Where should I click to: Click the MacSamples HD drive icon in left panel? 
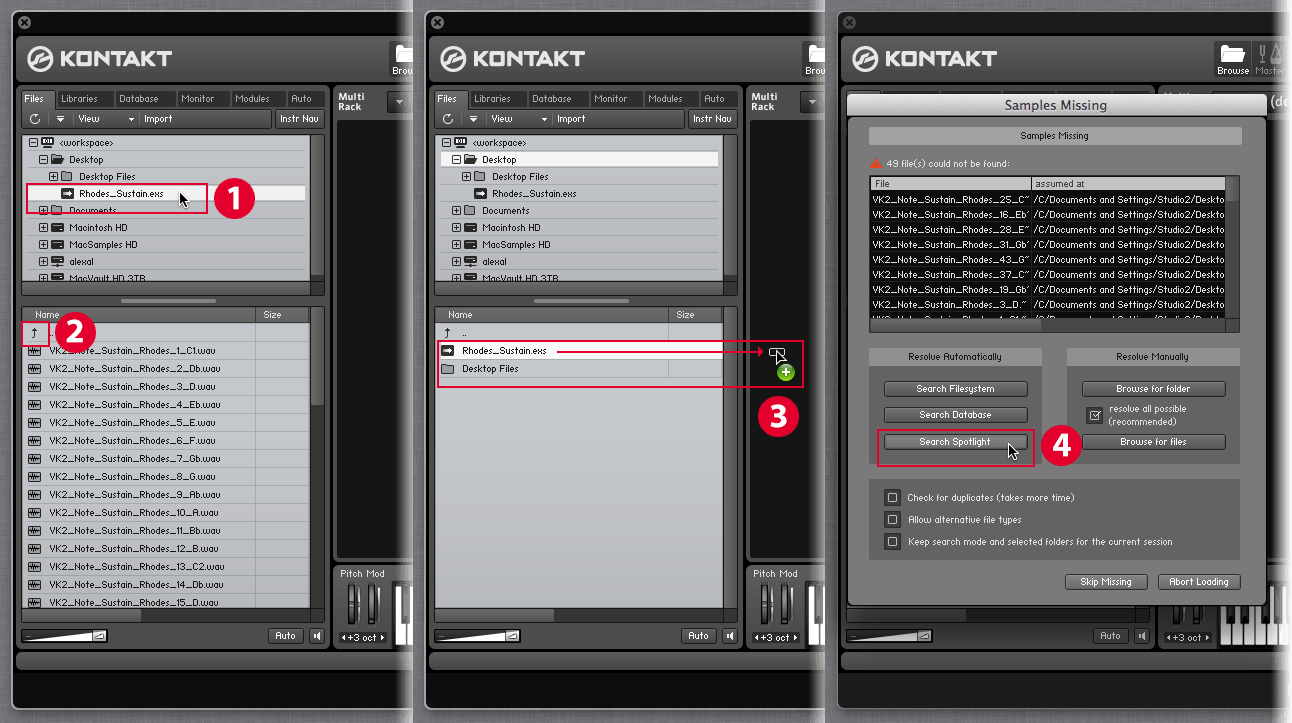tap(57, 245)
